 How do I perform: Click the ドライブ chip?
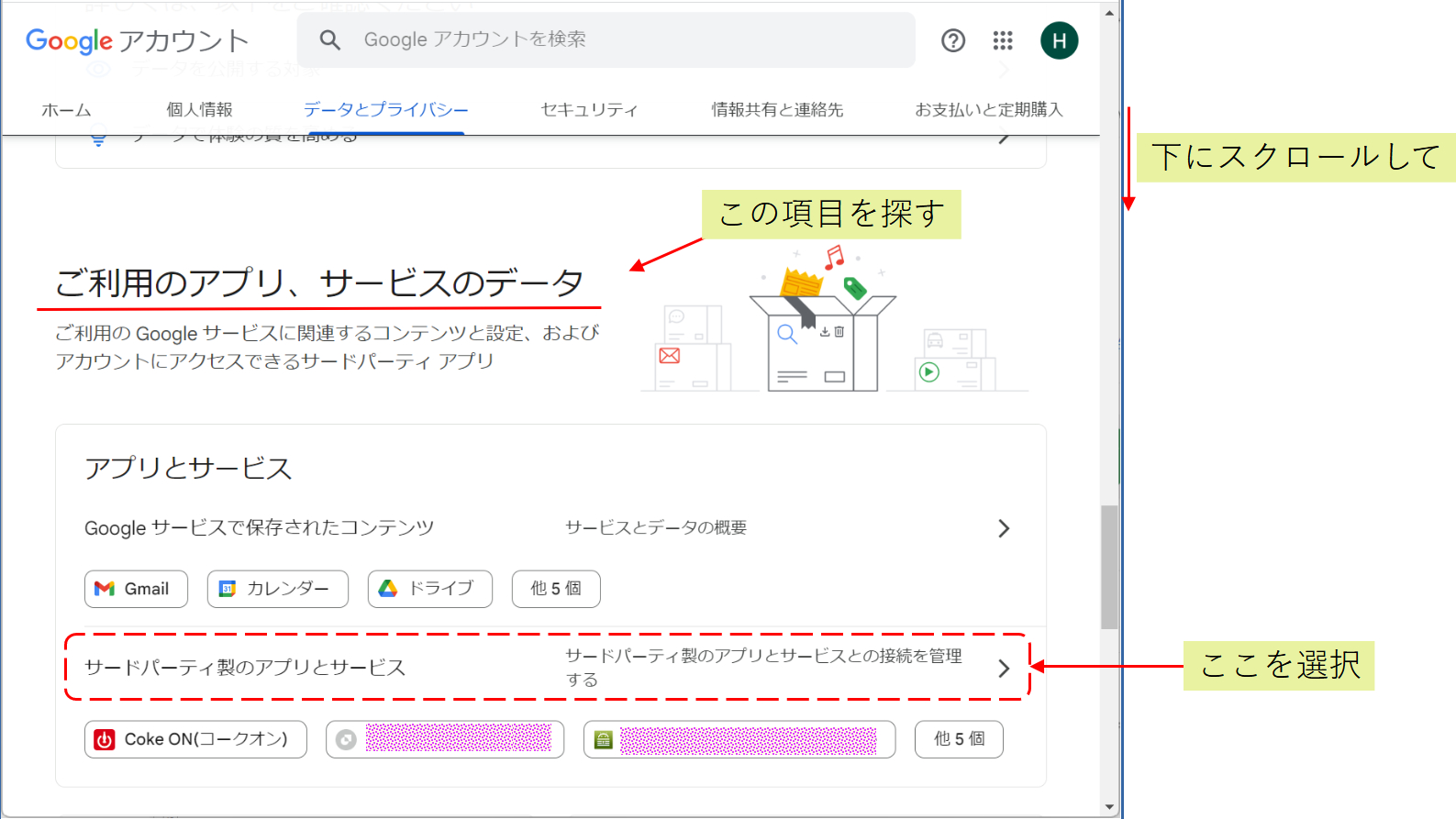pos(430,589)
